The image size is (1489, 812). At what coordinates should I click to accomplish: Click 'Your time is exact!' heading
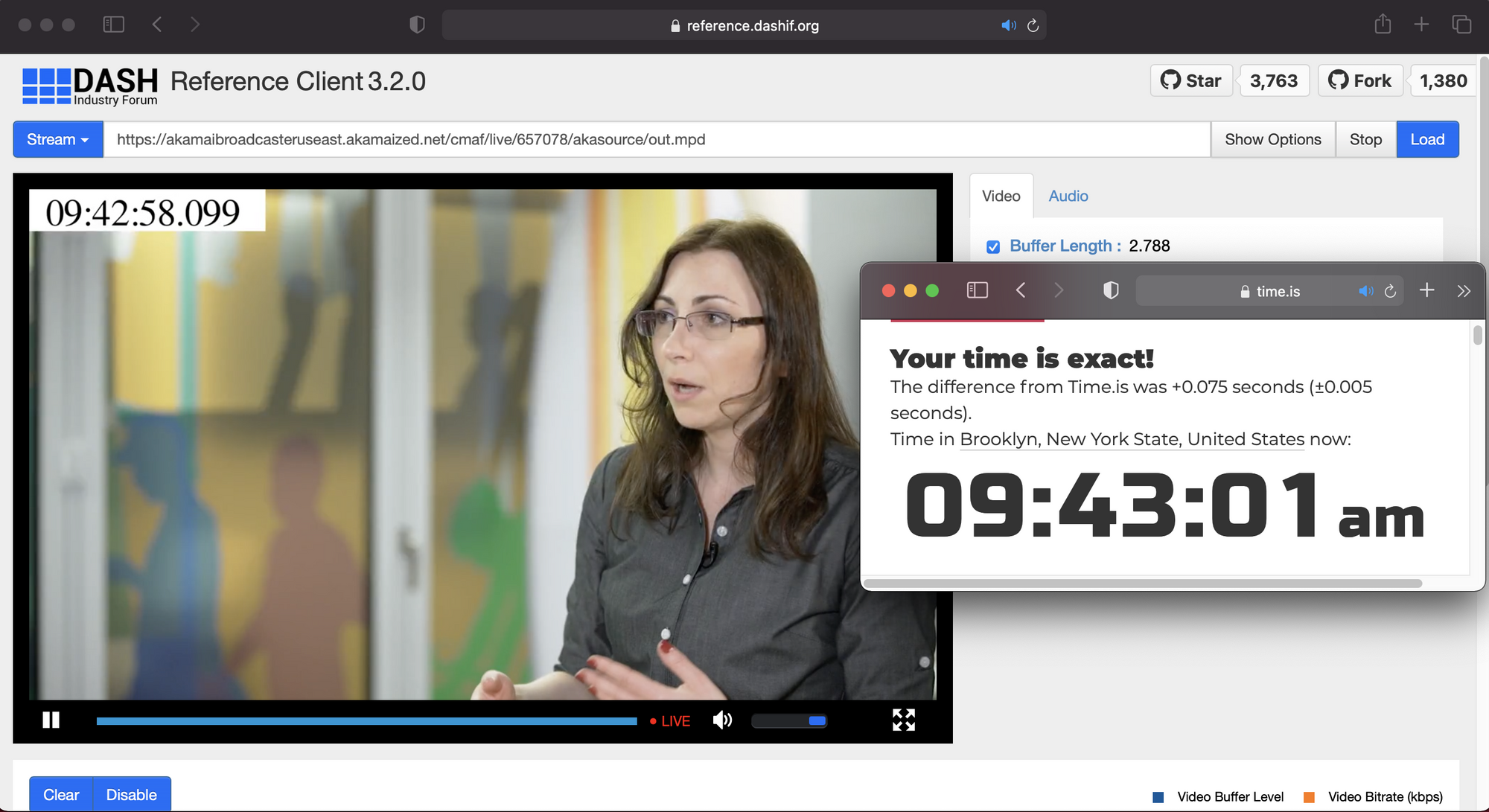click(x=1021, y=359)
